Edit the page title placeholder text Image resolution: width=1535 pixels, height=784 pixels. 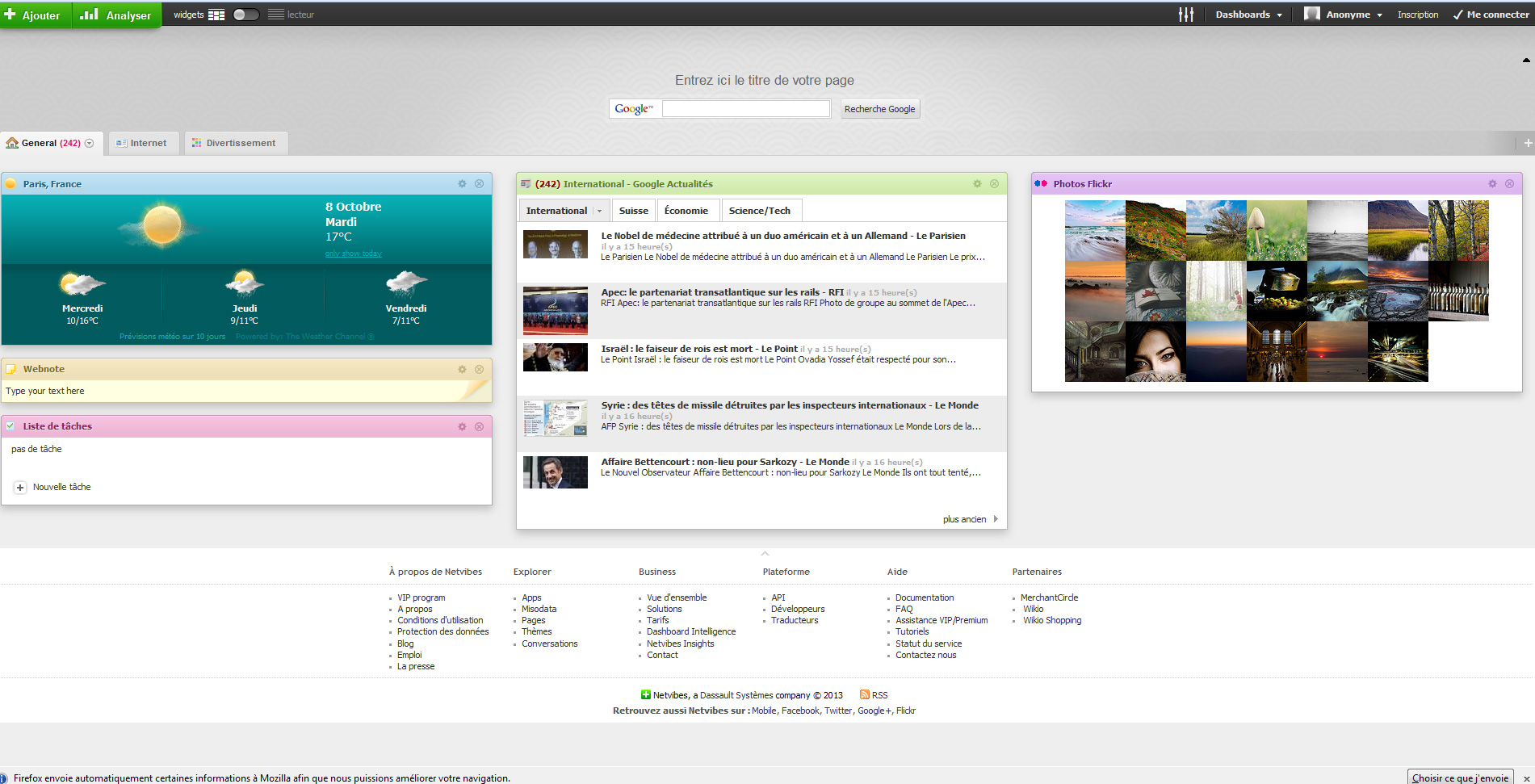point(764,80)
